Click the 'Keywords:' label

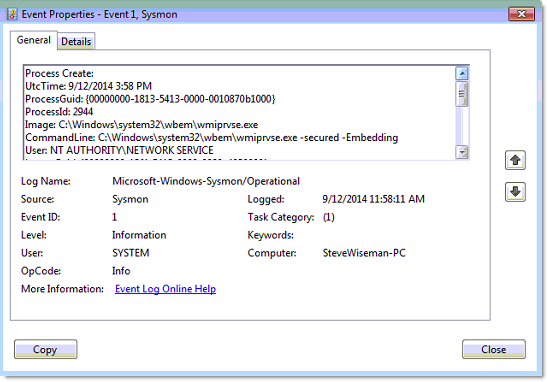(271, 235)
